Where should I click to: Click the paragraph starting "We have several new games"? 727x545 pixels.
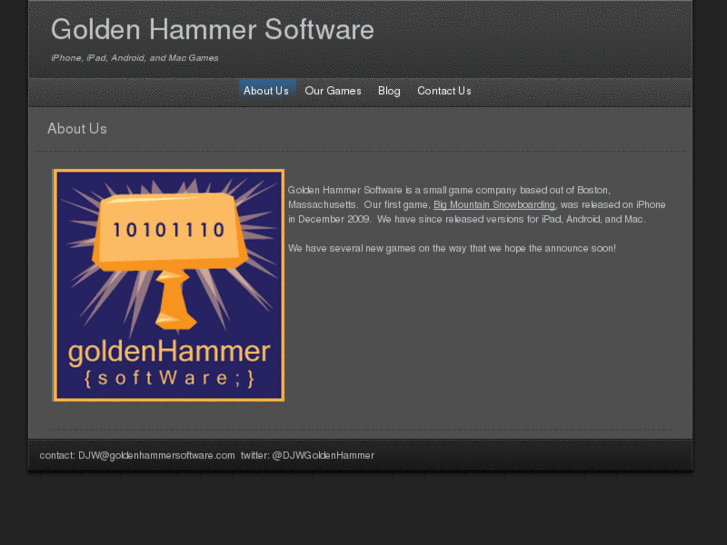452,248
